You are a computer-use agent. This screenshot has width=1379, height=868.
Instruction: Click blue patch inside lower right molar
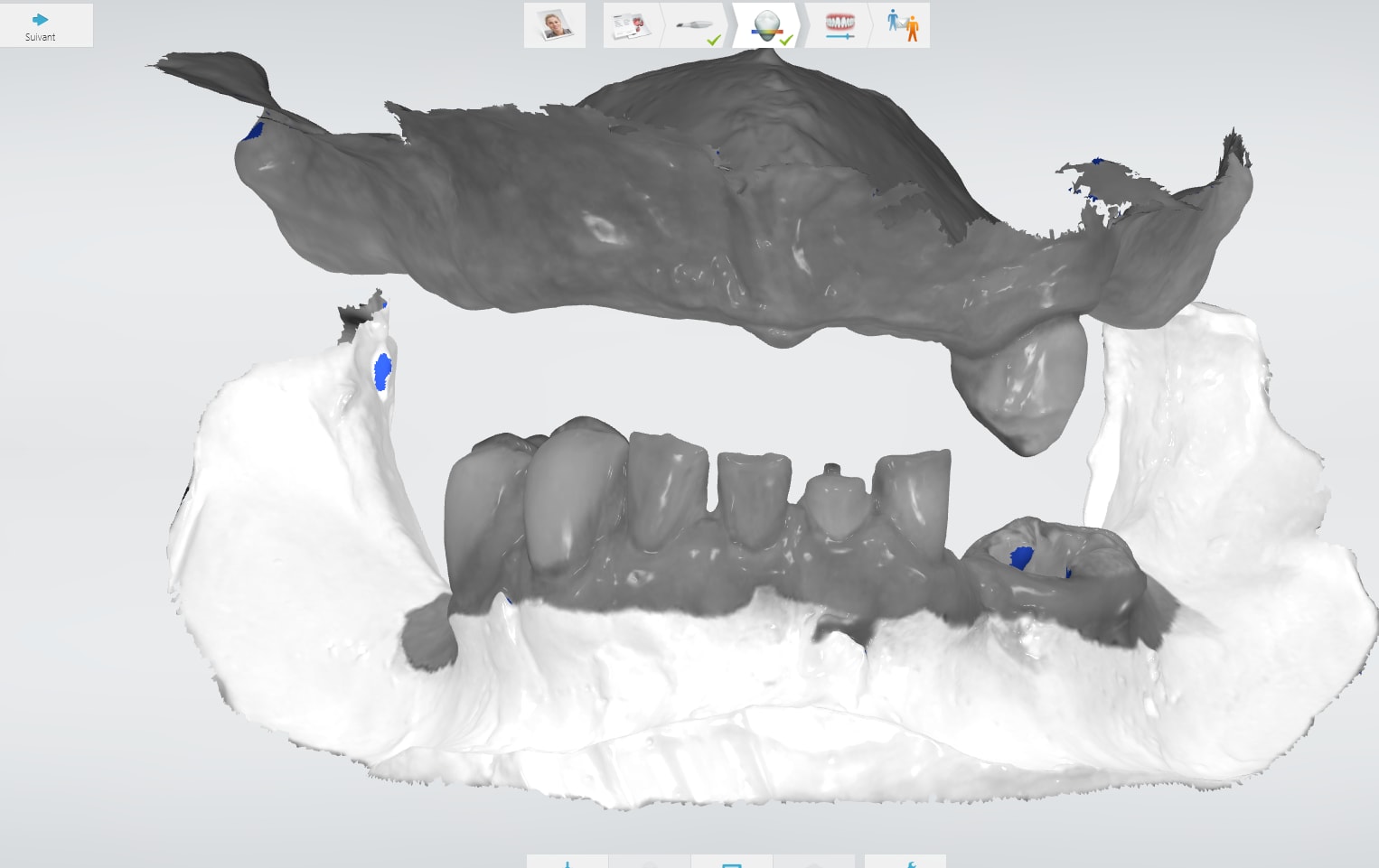coord(1021,557)
